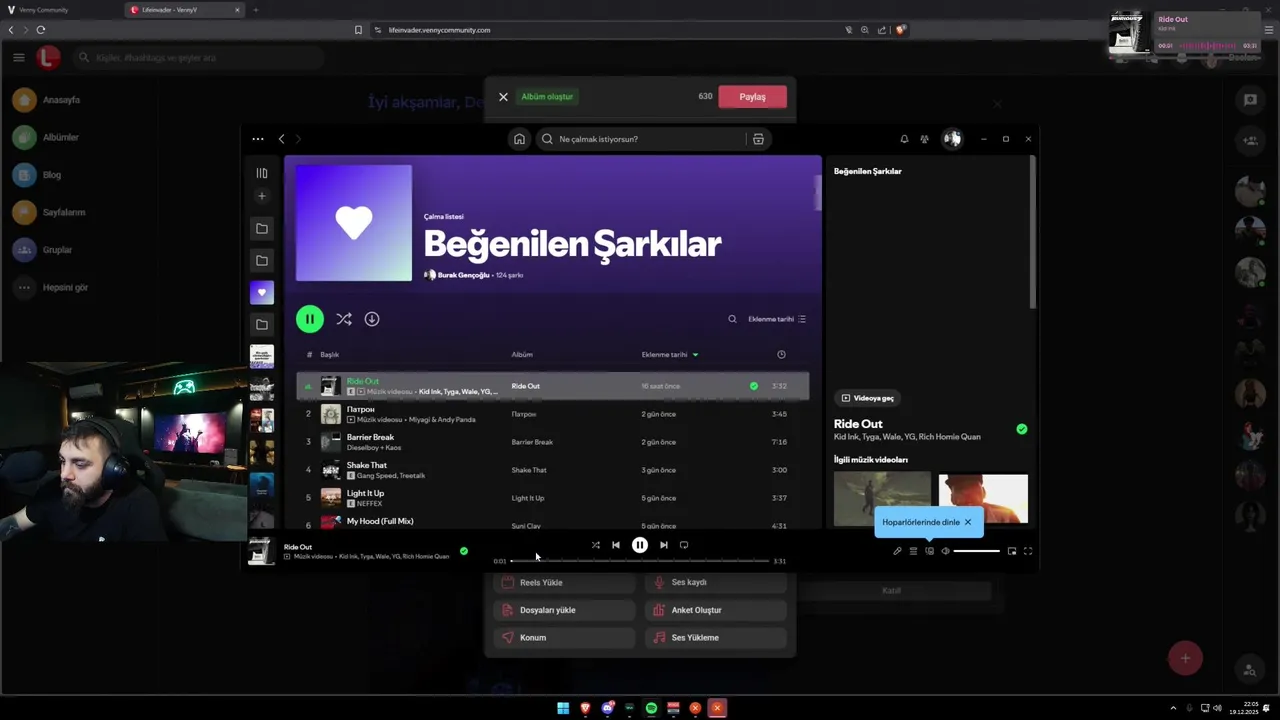Open the mini player icon
Viewport: 1280px width, 720px height.
pyautogui.click(x=1012, y=551)
